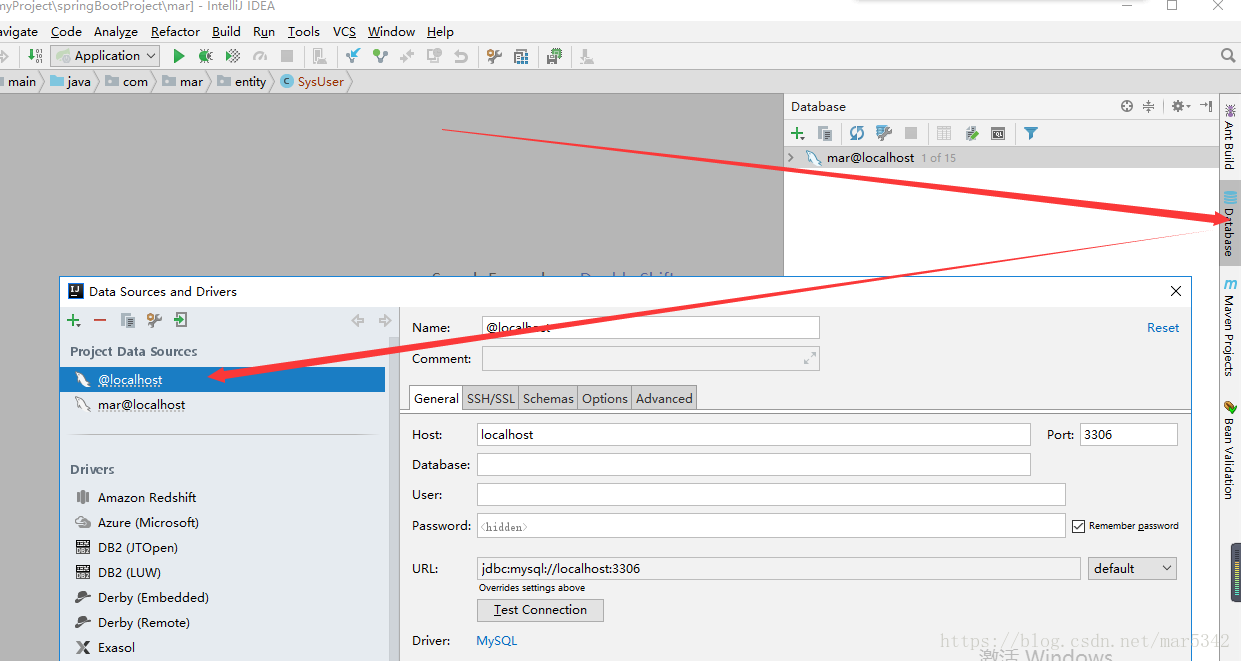The height and width of the screenshot is (661, 1241).
Task: Select Derby (Embedded) driver
Action: 153,597
